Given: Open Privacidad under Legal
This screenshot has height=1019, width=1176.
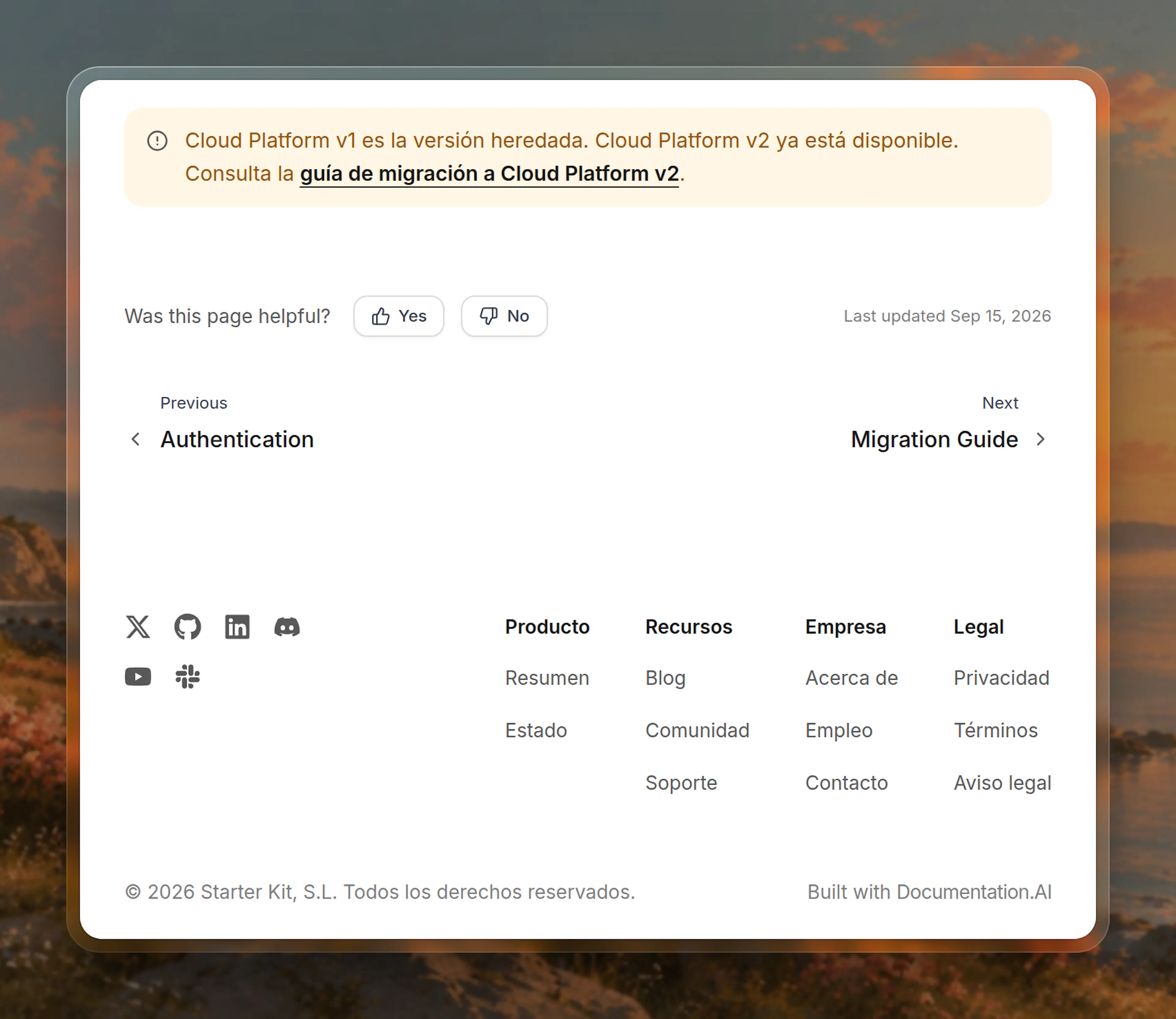Looking at the screenshot, I should tap(1001, 678).
